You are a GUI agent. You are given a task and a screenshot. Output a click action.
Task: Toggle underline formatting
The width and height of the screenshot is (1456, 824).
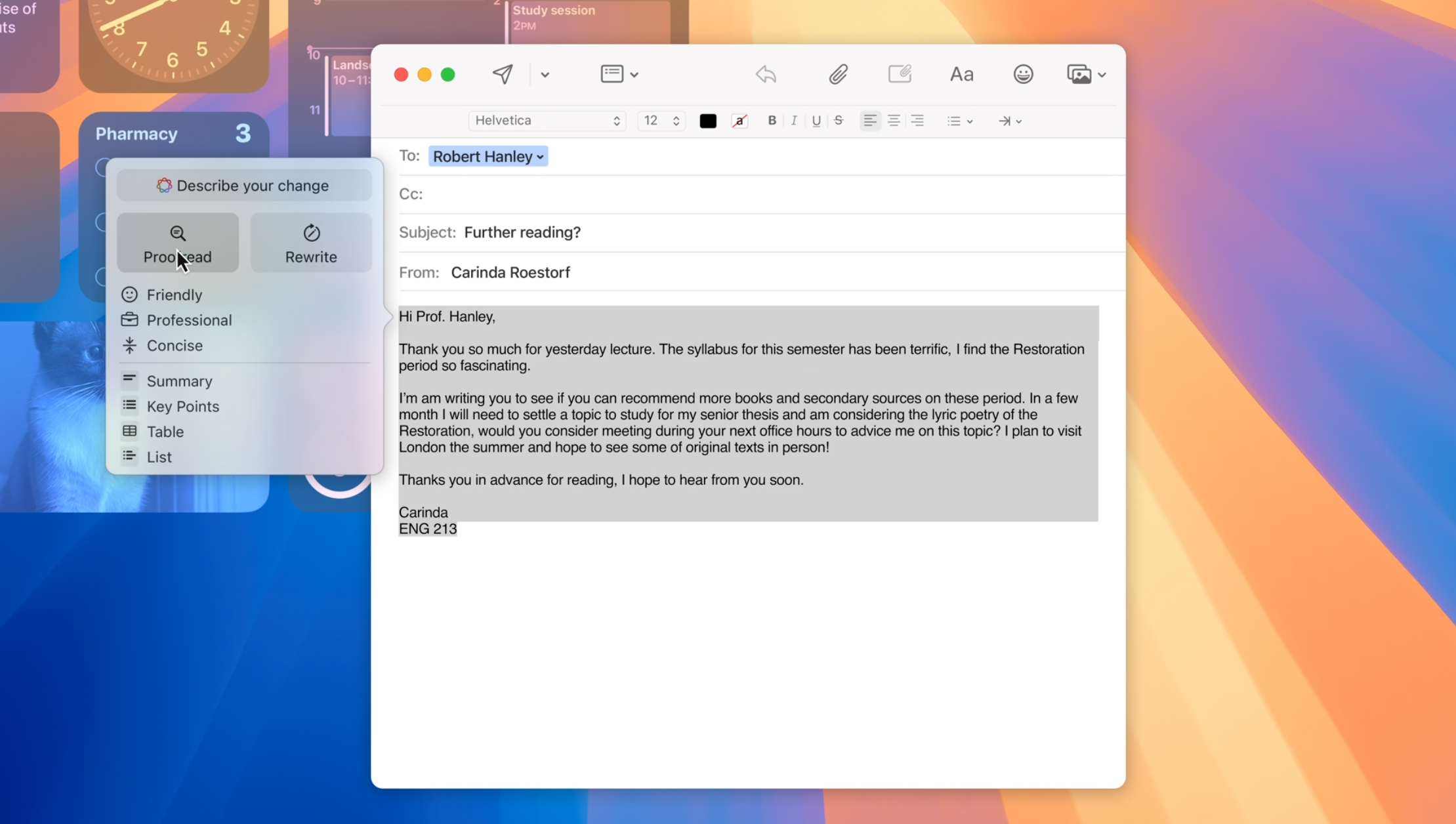point(816,121)
